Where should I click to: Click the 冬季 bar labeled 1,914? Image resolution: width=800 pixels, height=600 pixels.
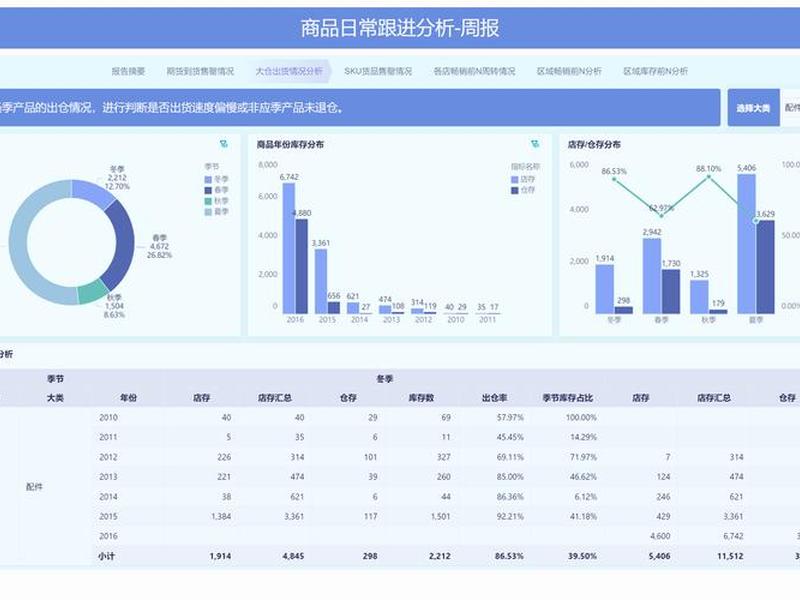click(605, 289)
